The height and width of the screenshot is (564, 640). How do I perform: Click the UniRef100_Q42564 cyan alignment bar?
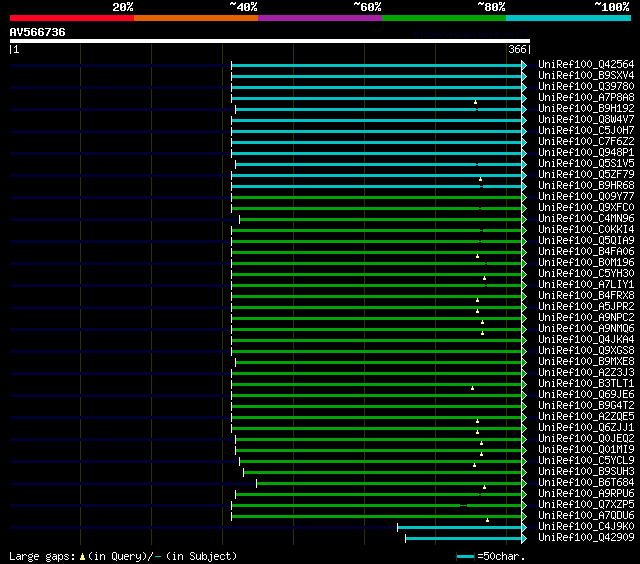tap(375, 65)
